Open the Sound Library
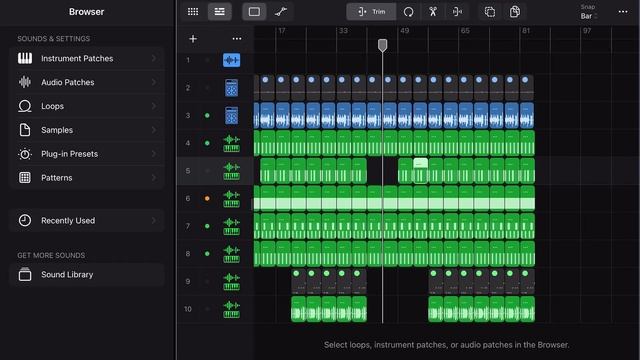 87,275
